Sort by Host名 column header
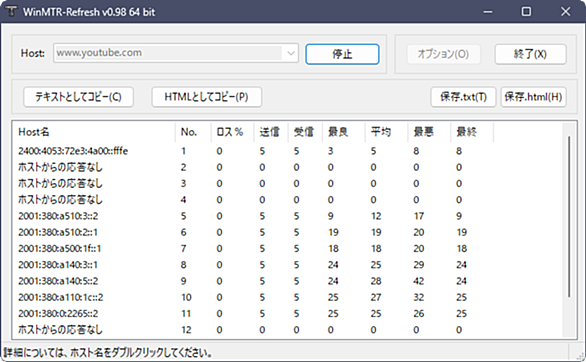The image size is (586, 362). [93, 132]
